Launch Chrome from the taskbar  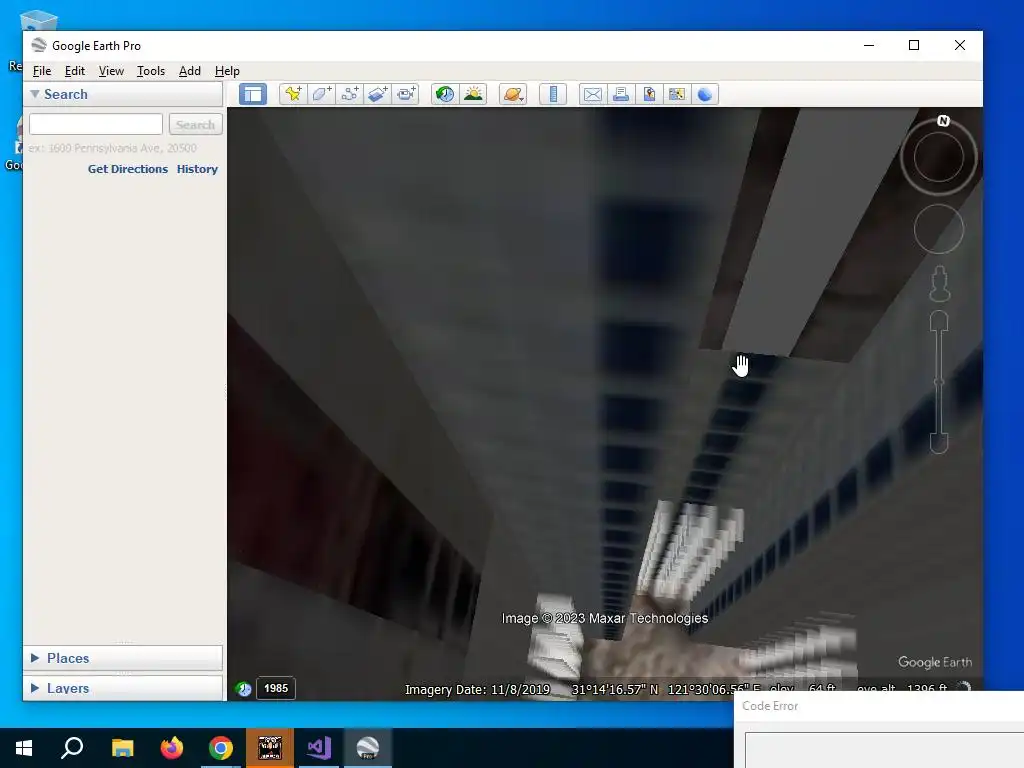[x=221, y=748]
